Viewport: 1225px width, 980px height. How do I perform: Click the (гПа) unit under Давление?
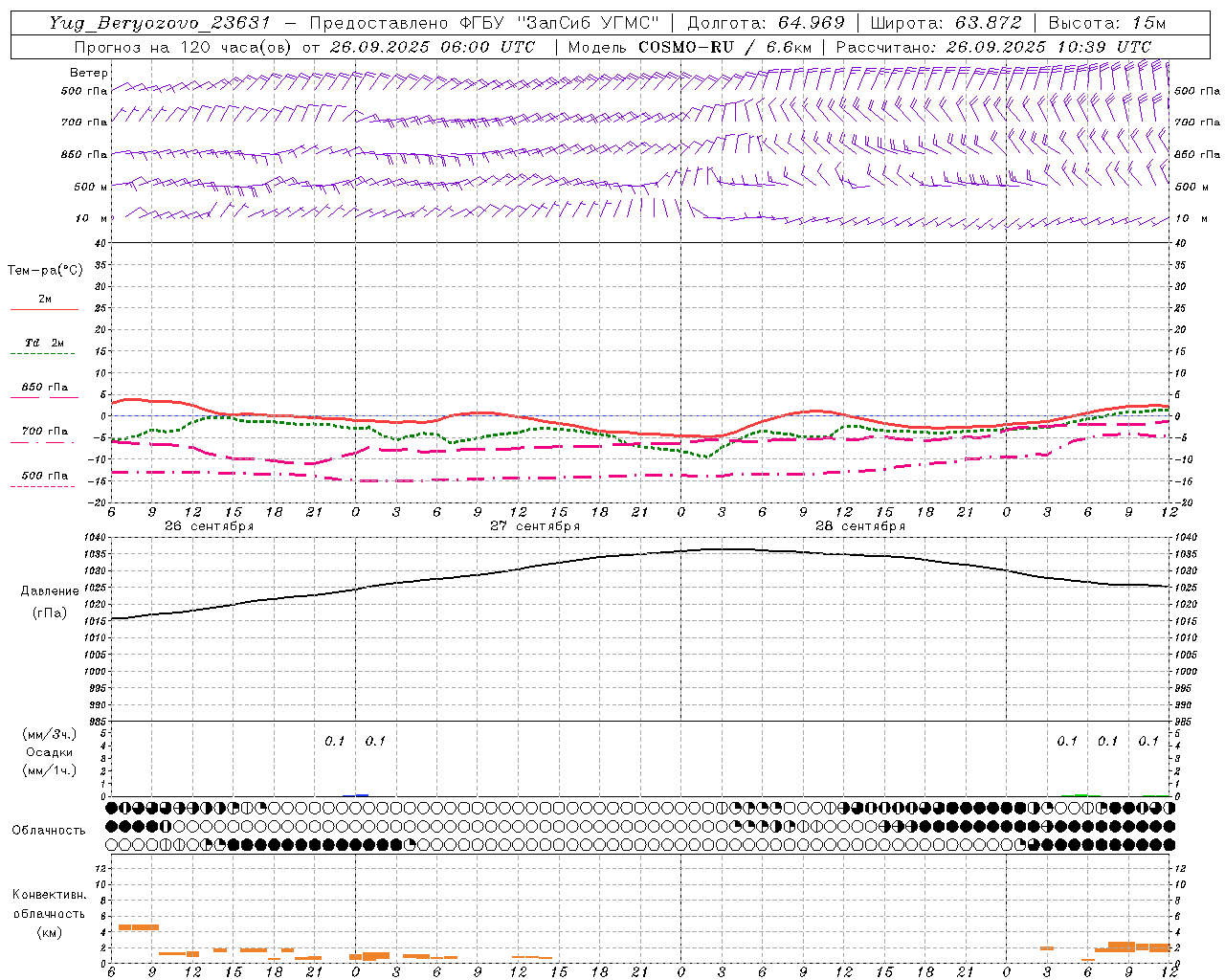click(50, 613)
